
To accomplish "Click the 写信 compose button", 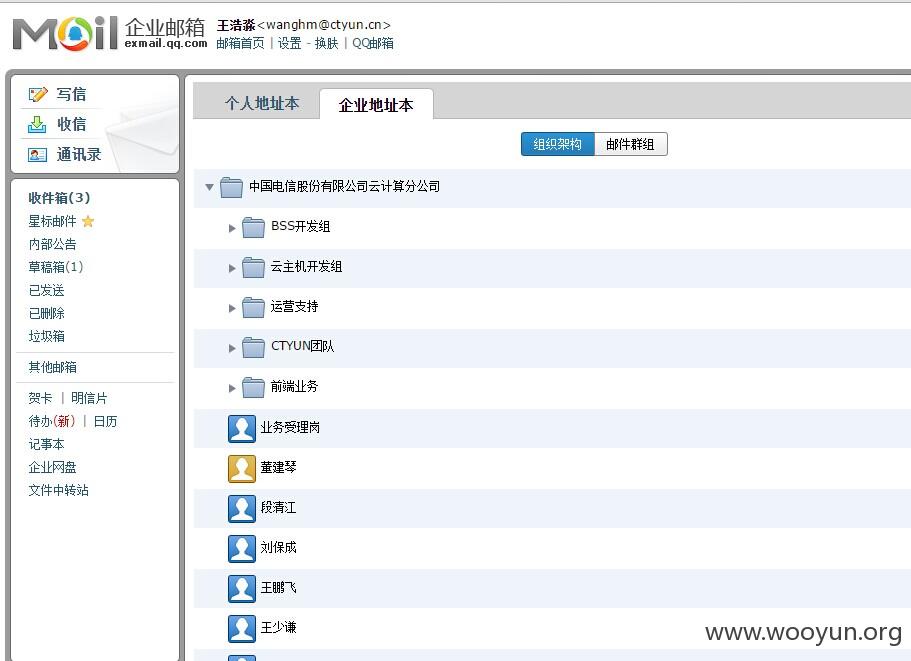I will [71, 94].
